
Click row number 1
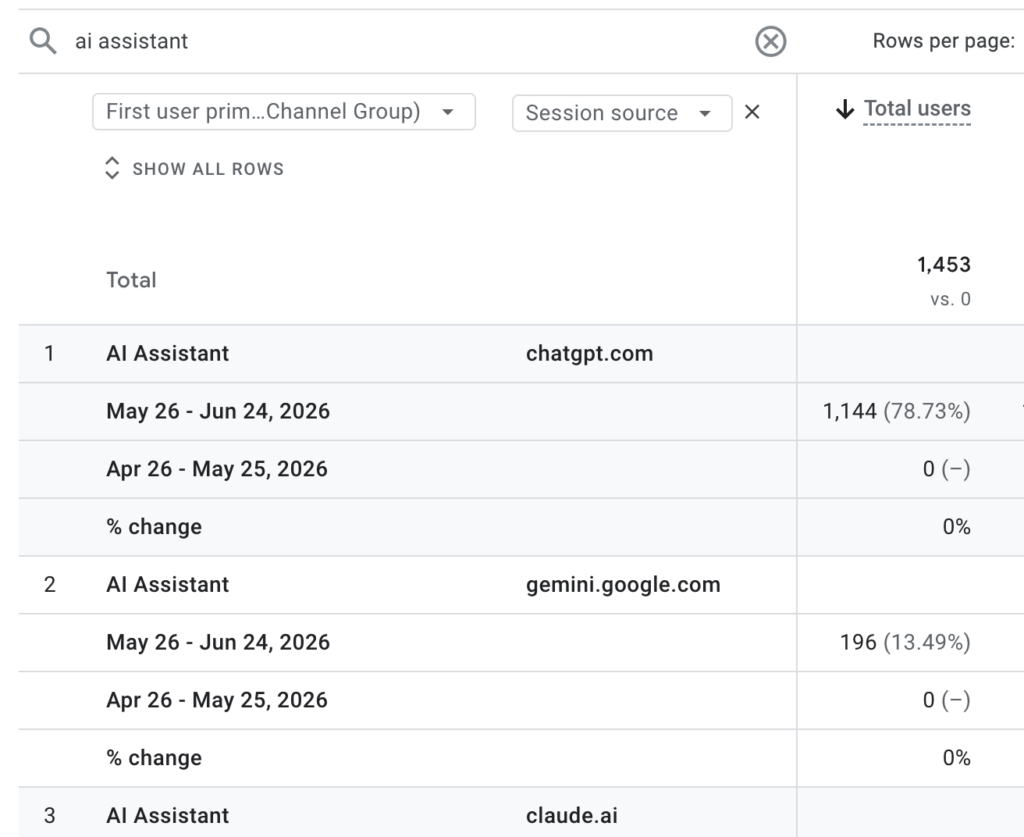(49, 353)
